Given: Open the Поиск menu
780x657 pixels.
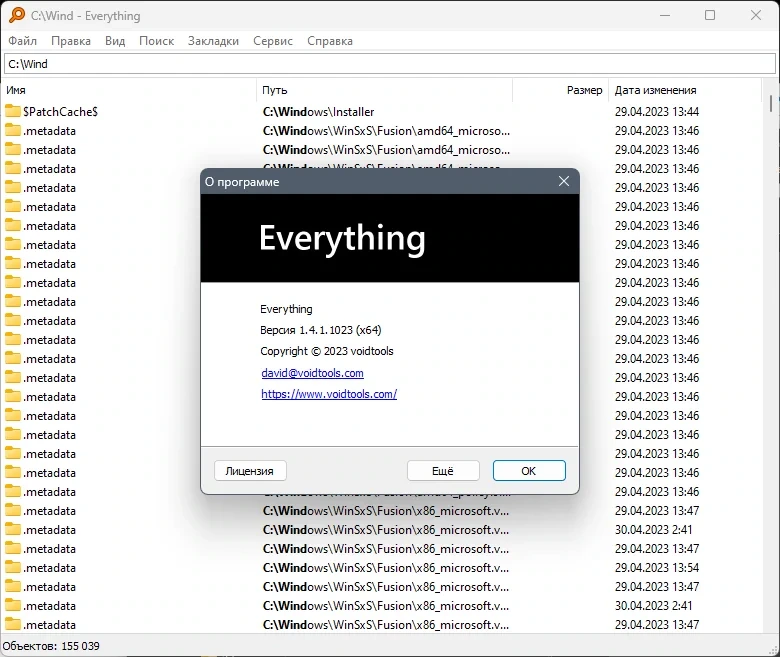Looking at the screenshot, I should click(x=156, y=41).
